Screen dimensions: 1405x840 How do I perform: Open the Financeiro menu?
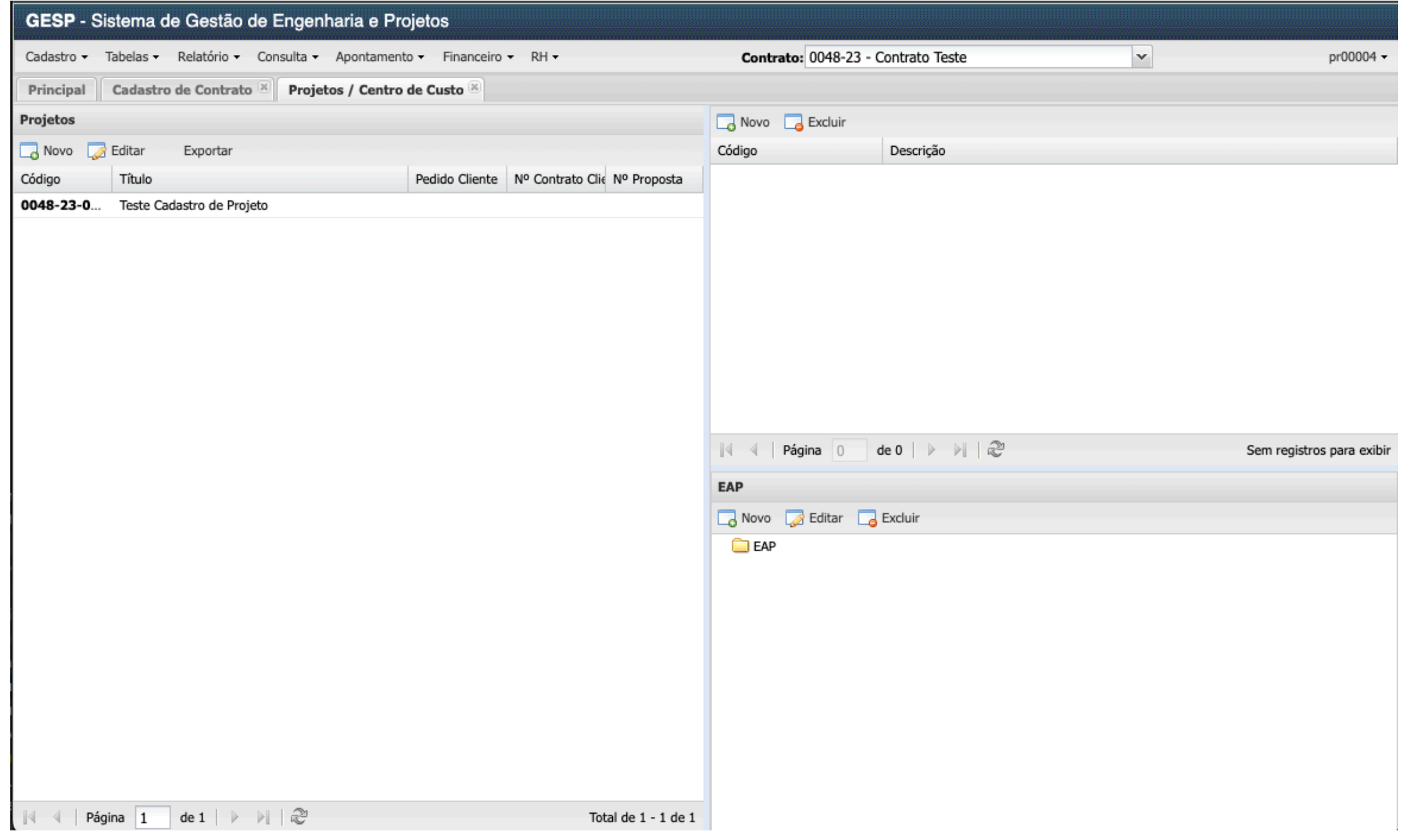pyautogui.click(x=478, y=57)
